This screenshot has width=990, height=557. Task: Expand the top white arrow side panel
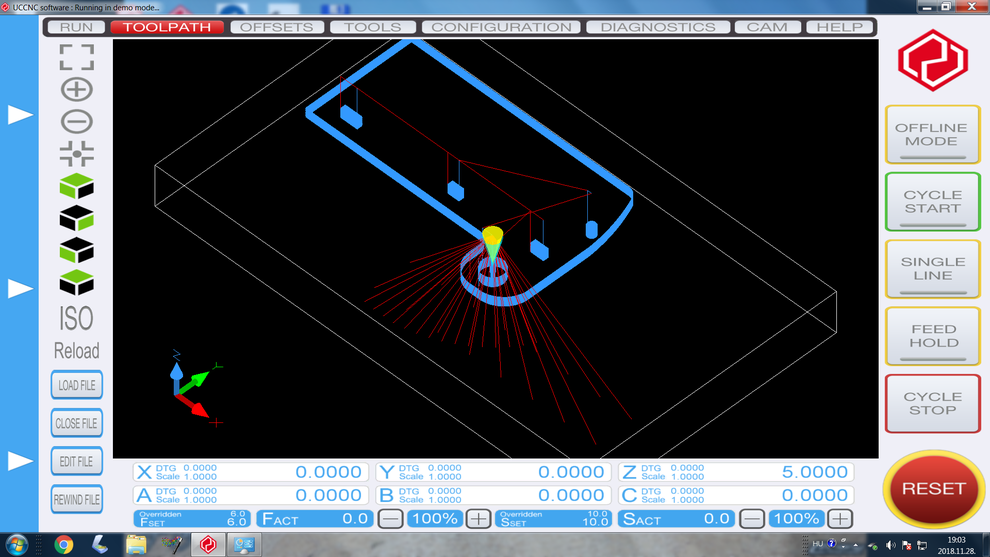(20, 115)
